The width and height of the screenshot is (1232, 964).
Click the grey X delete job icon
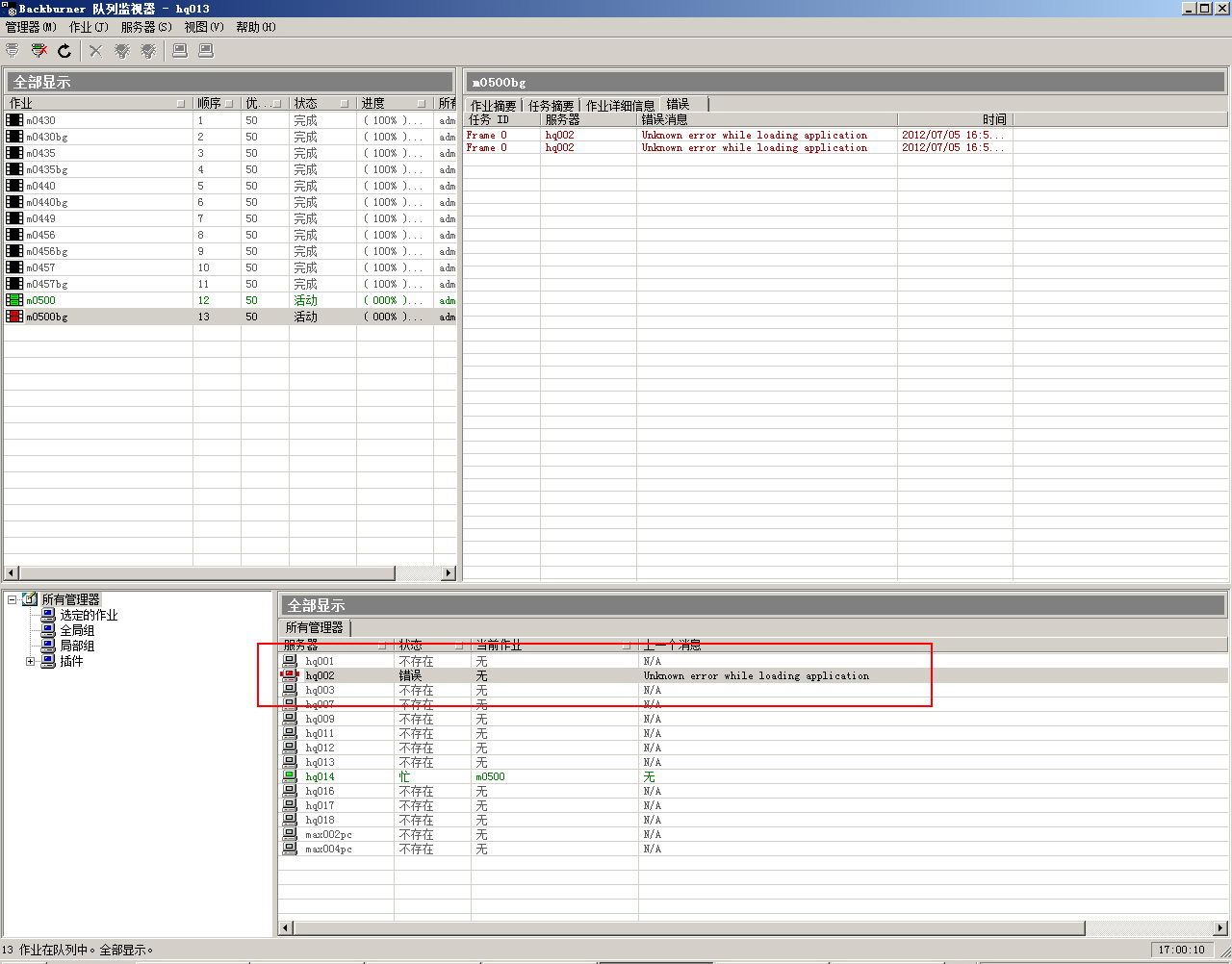click(95, 51)
